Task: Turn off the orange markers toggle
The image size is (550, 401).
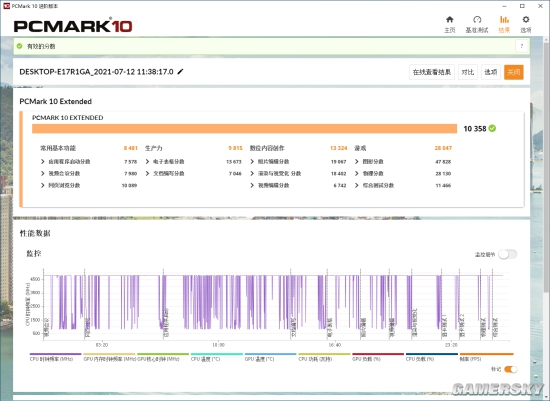Action: [511, 369]
